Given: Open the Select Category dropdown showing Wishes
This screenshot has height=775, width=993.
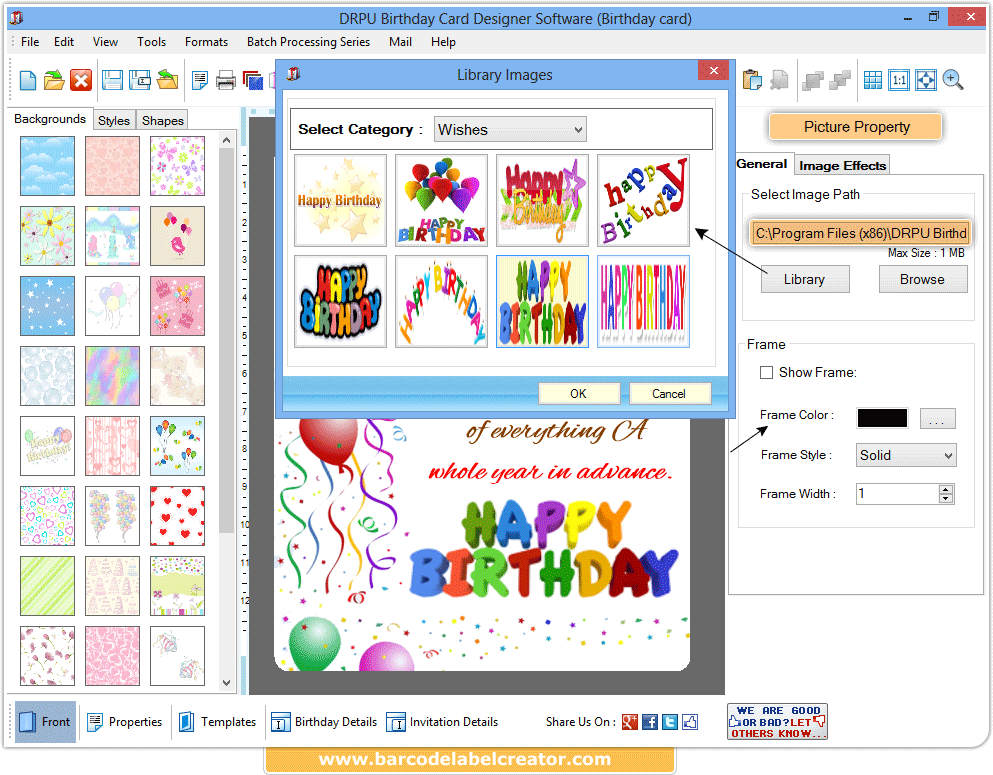Looking at the screenshot, I should pyautogui.click(x=510, y=129).
